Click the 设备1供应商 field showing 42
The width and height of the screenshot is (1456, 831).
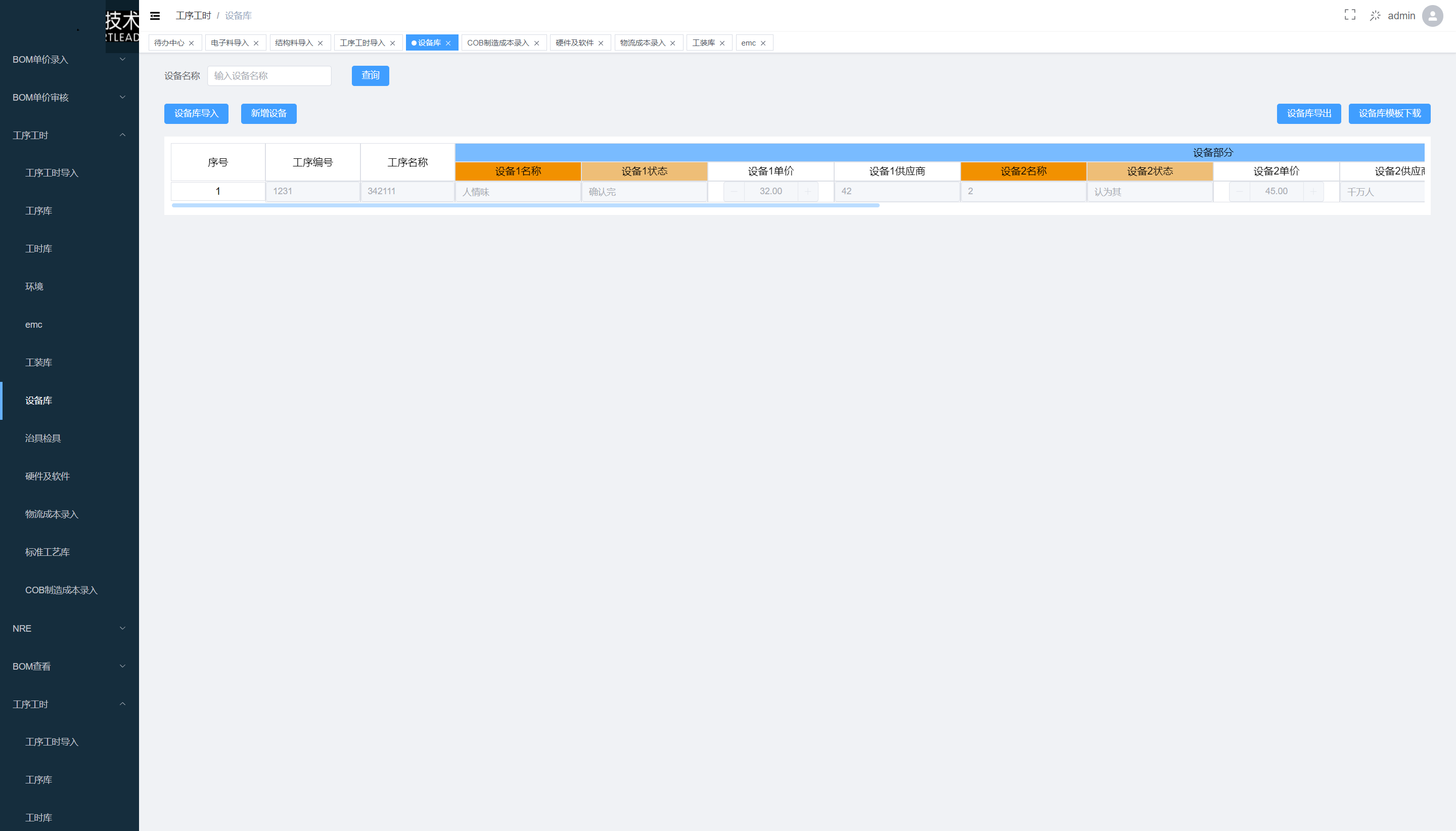coord(897,192)
